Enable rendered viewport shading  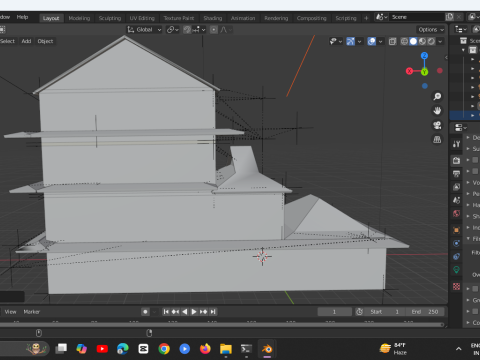click(x=431, y=41)
